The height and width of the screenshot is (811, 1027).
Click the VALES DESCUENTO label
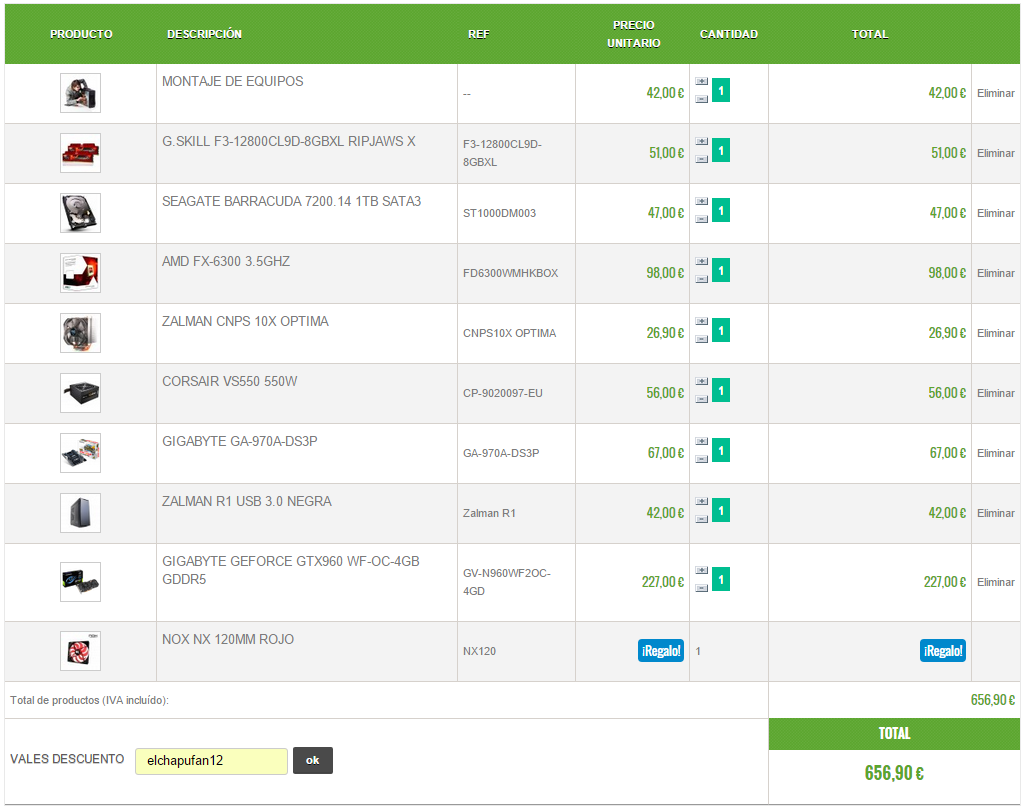point(67,759)
